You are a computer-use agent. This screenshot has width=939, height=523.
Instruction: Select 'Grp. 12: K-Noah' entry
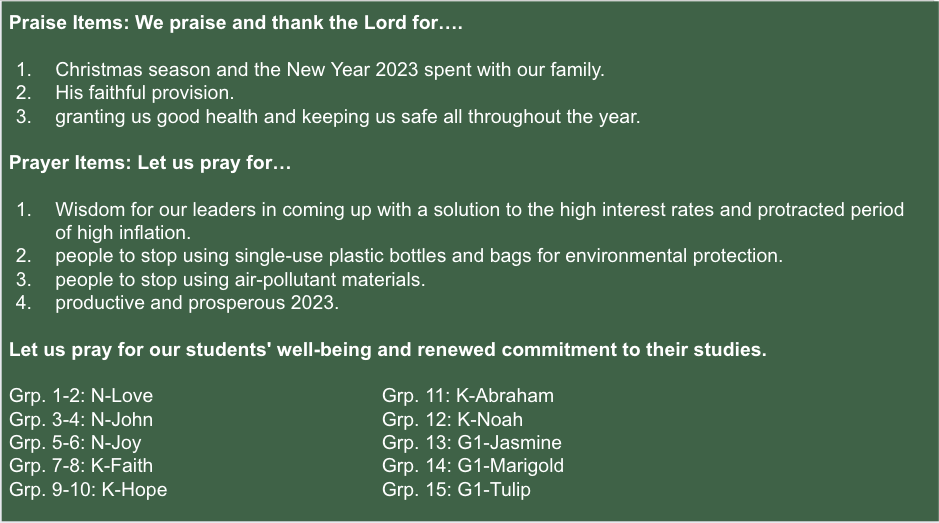coord(453,419)
